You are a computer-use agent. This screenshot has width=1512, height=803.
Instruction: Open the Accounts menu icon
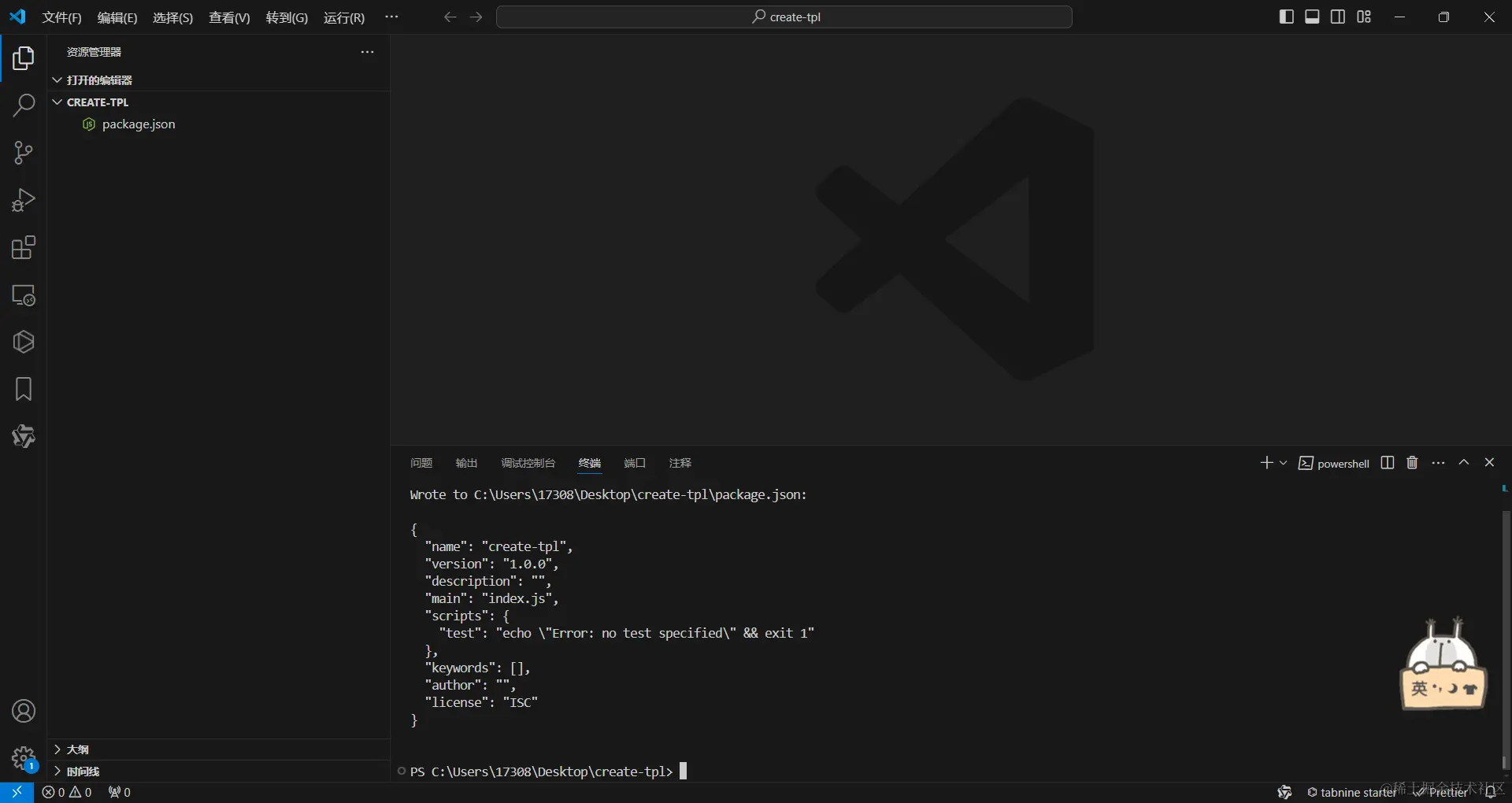[x=24, y=711]
